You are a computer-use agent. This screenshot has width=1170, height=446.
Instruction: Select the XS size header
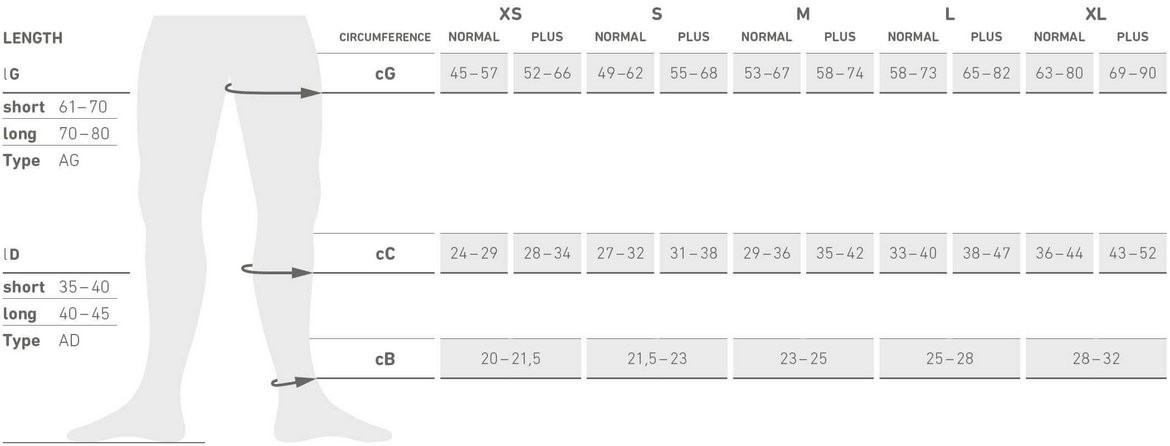pyautogui.click(x=510, y=15)
